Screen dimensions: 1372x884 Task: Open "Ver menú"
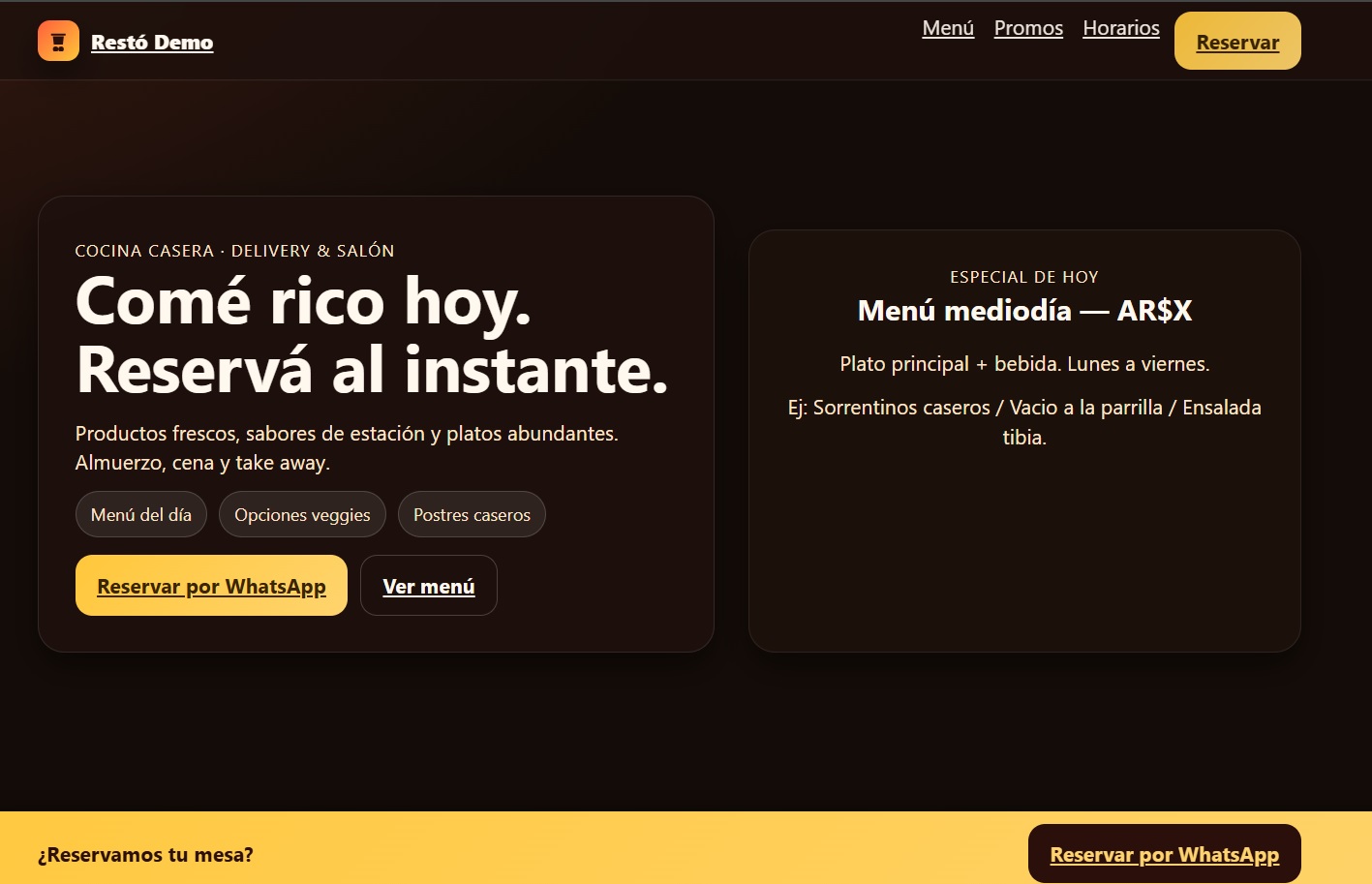click(428, 585)
